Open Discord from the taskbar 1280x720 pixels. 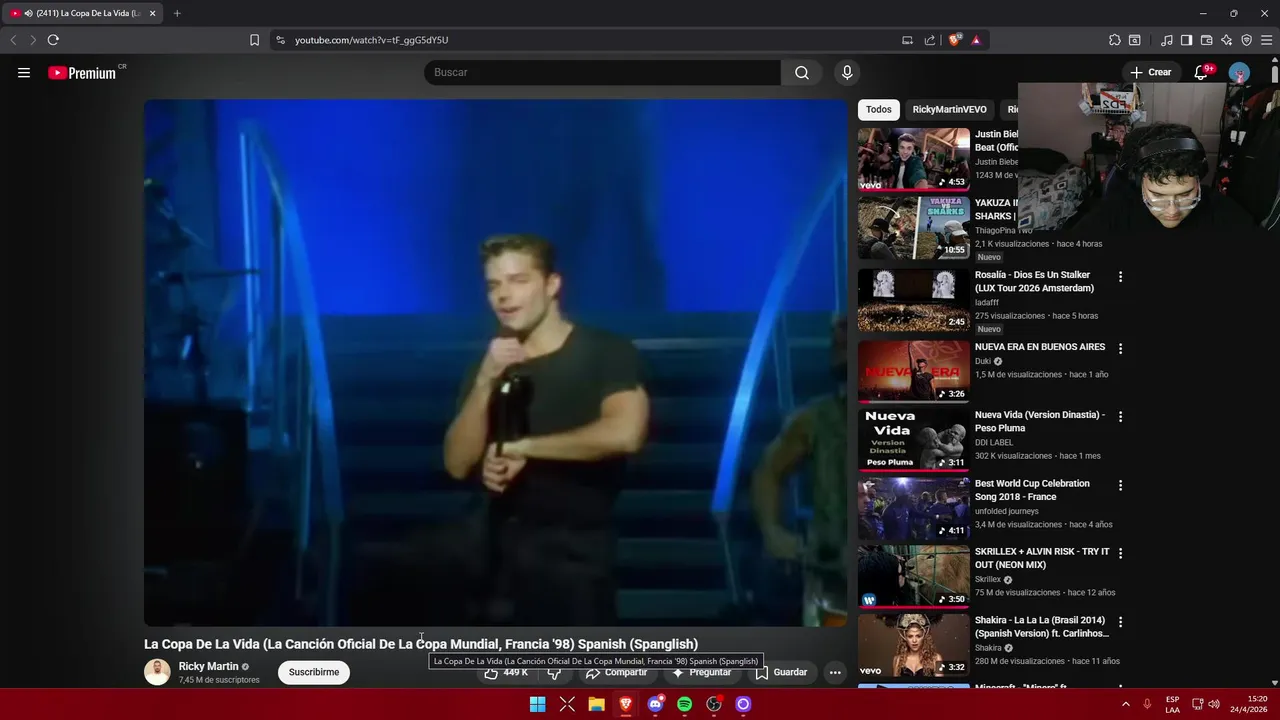[x=655, y=704]
